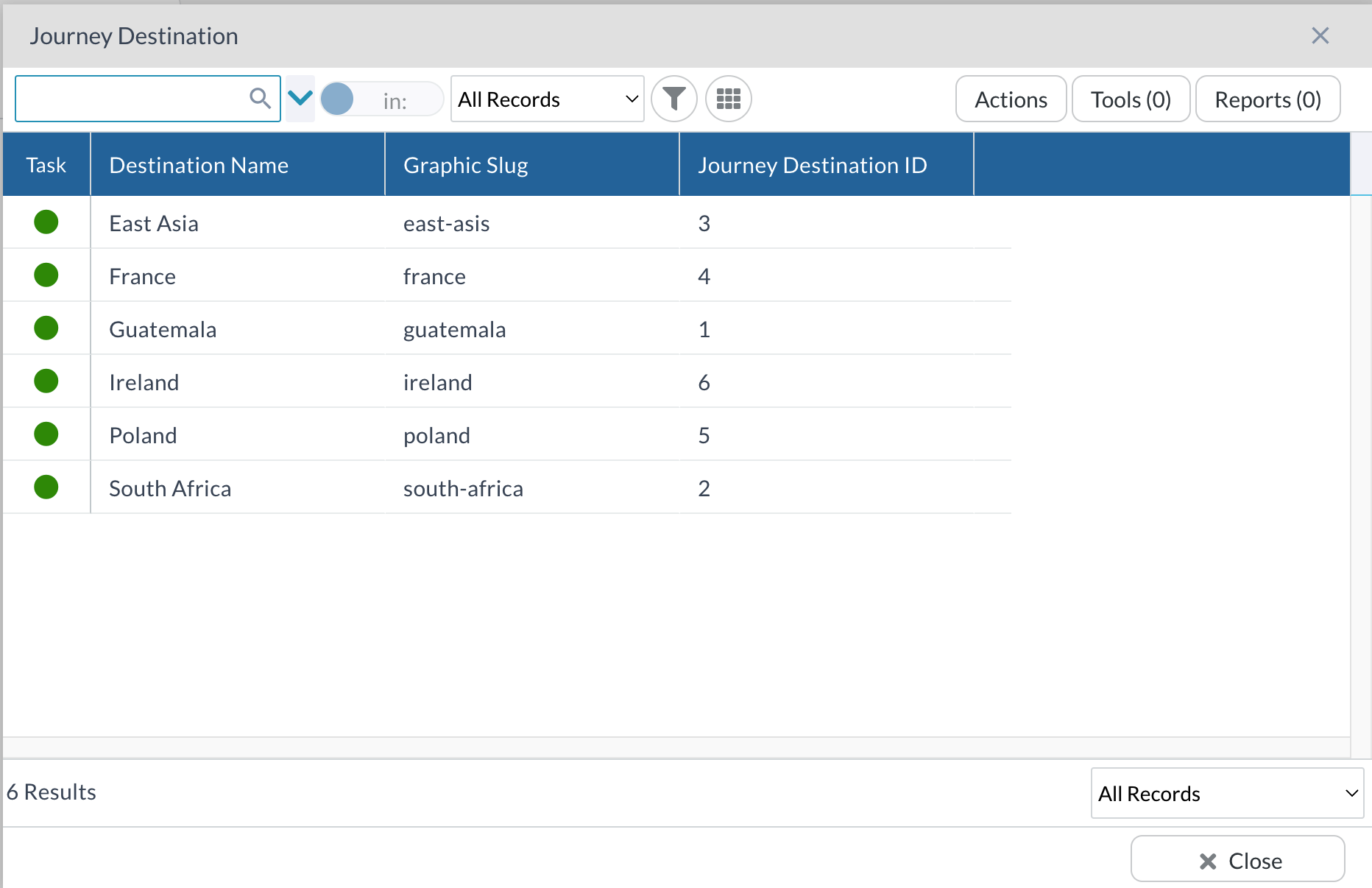The width and height of the screenshot is (1372, 888).
Task: Click ID value 5 in Poland row
Action: (704, 435)
